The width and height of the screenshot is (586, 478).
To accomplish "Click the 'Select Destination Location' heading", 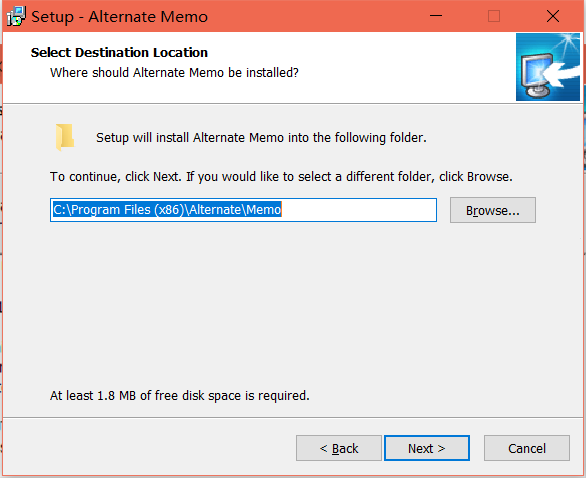I will 119,53.
